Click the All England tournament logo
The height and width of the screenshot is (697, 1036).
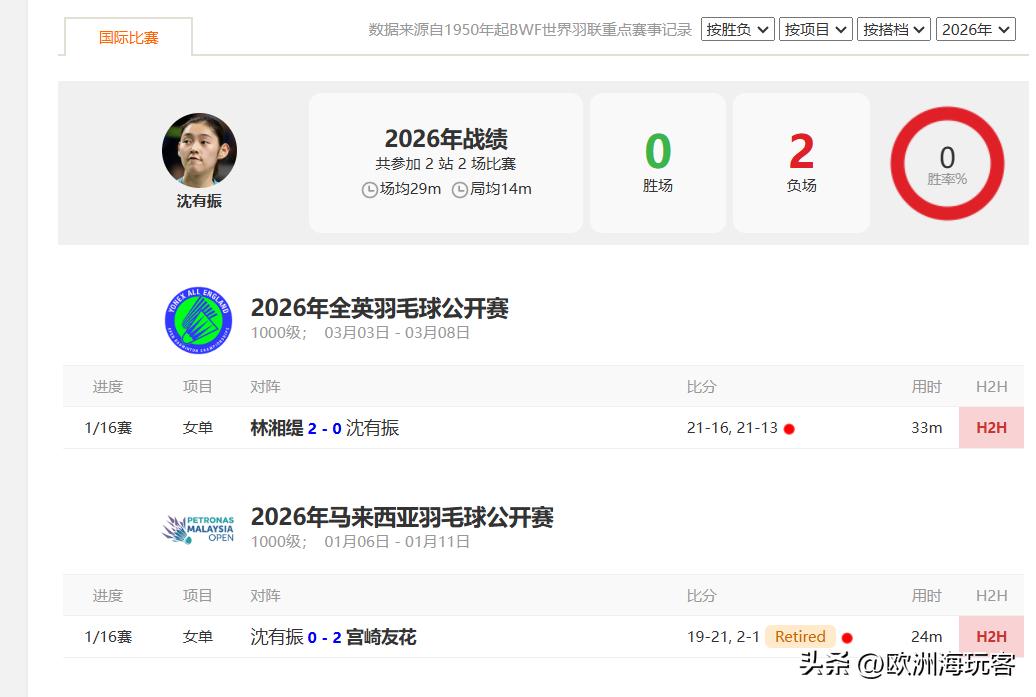pyautogui.click(x=198, y=320)
